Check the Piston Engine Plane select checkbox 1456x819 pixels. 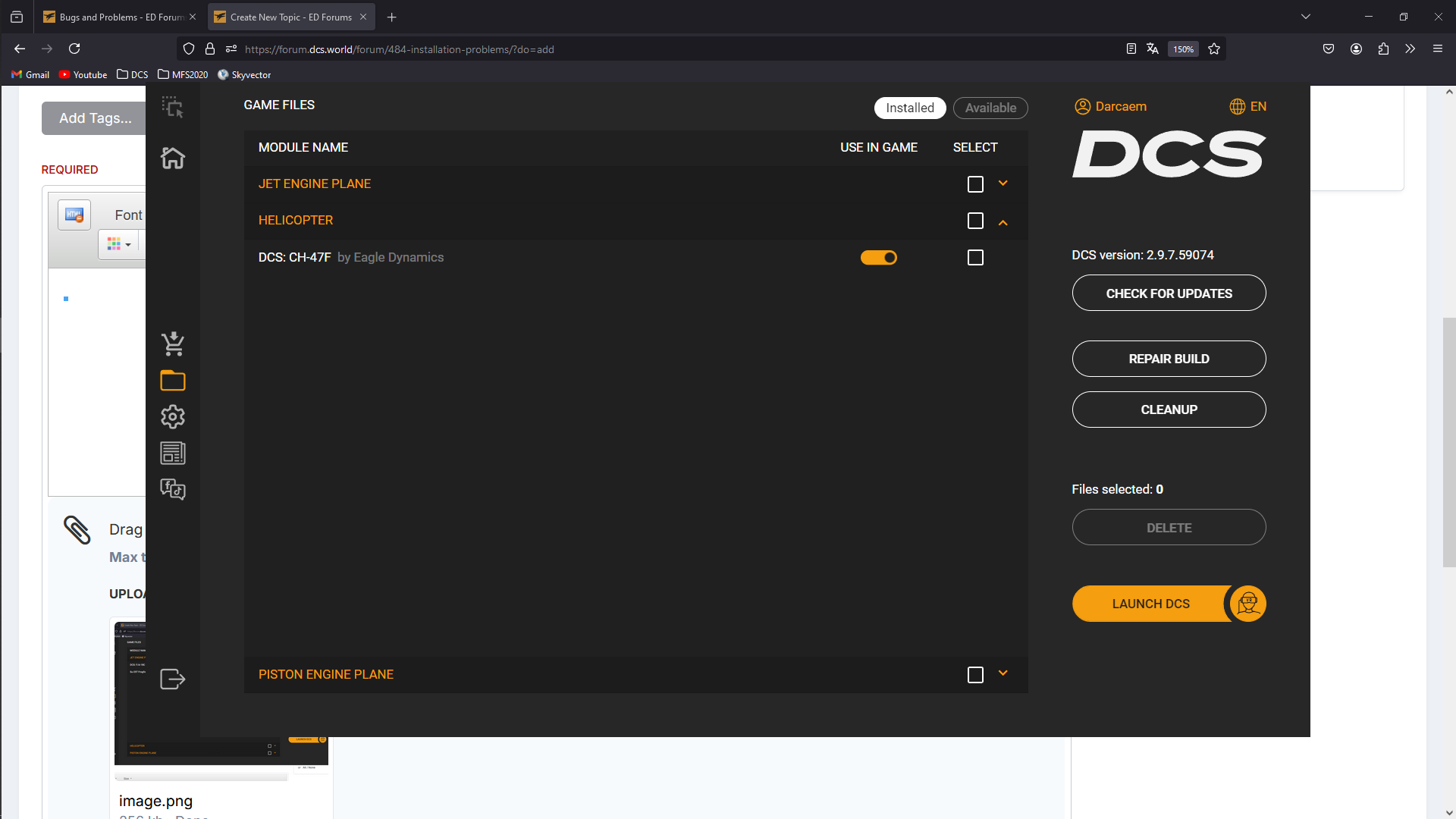[975, 675]
